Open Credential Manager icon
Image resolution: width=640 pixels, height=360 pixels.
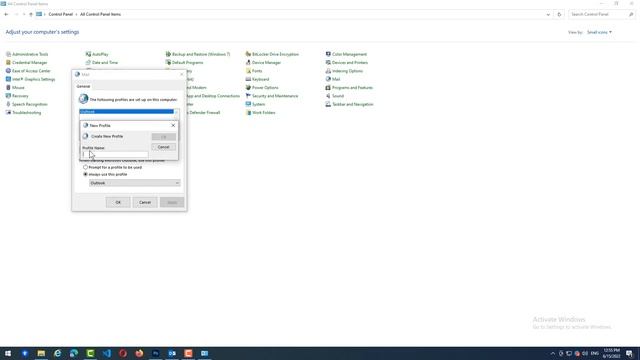(x=8, y=62)
